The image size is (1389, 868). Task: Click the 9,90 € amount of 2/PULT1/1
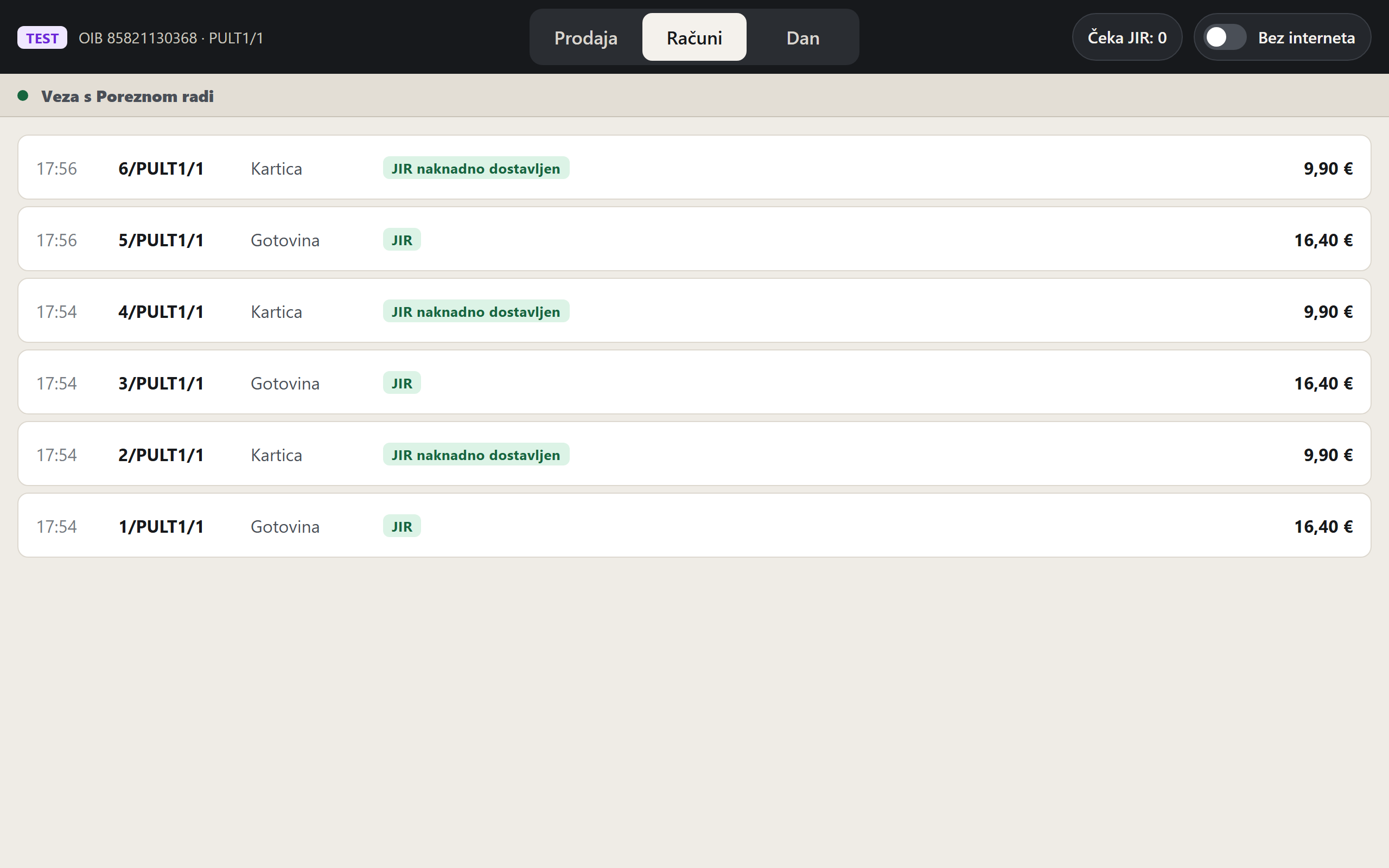pos(1328,455)
